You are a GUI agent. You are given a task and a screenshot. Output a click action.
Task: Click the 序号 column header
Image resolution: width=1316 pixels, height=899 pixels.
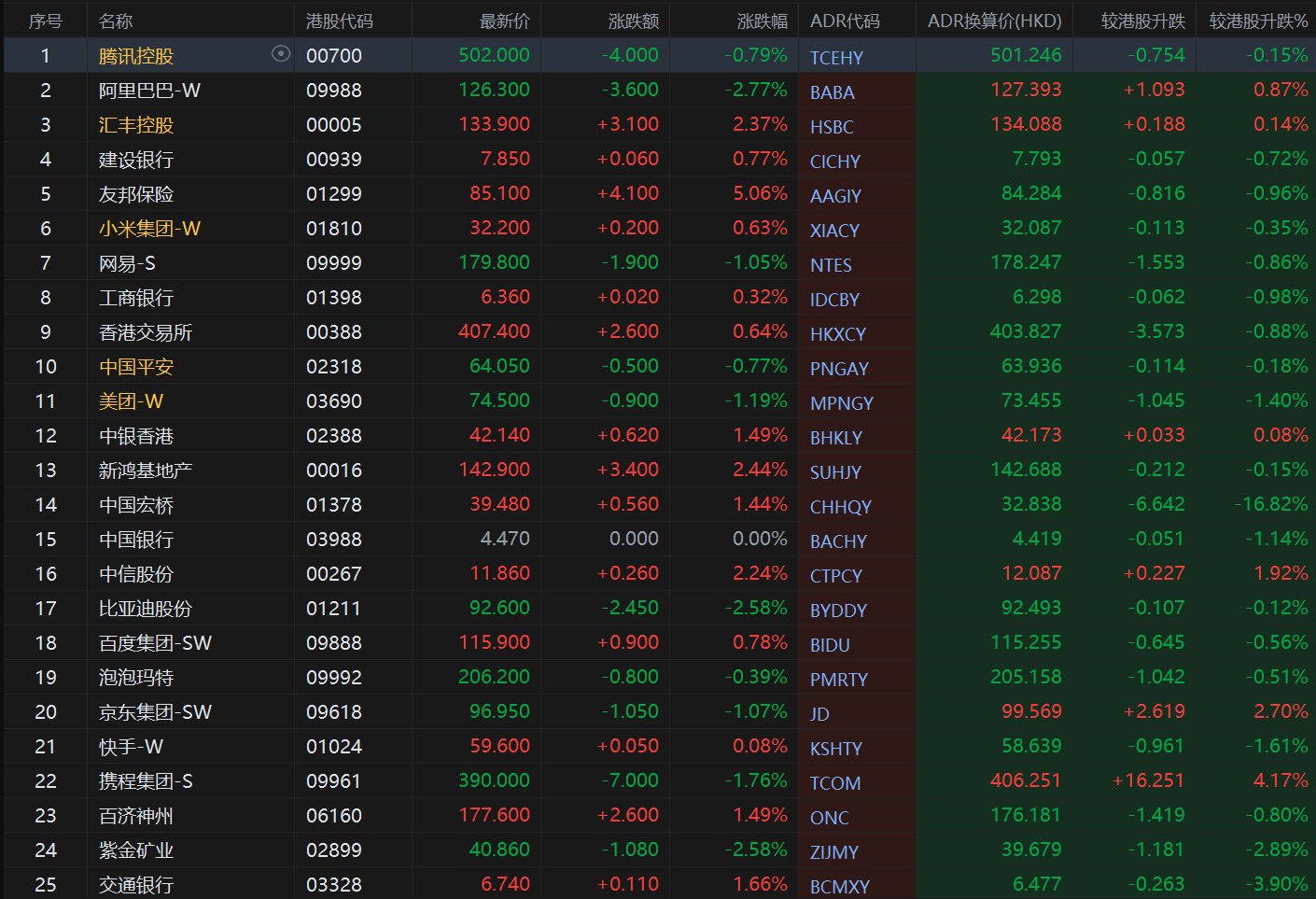[45, 21]
